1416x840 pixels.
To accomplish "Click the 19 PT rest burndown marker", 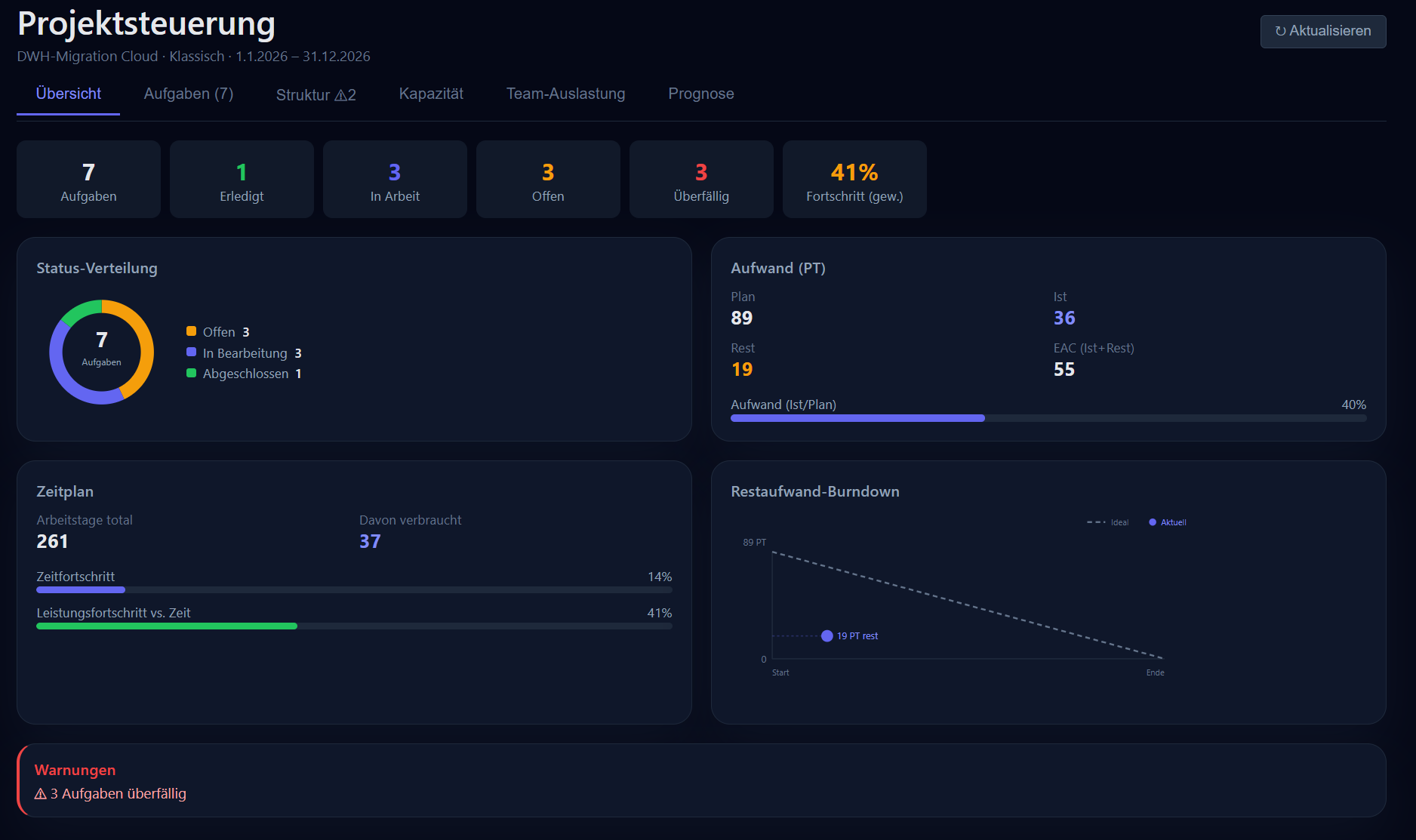I will pyautogui.click(x=827, y=636).
